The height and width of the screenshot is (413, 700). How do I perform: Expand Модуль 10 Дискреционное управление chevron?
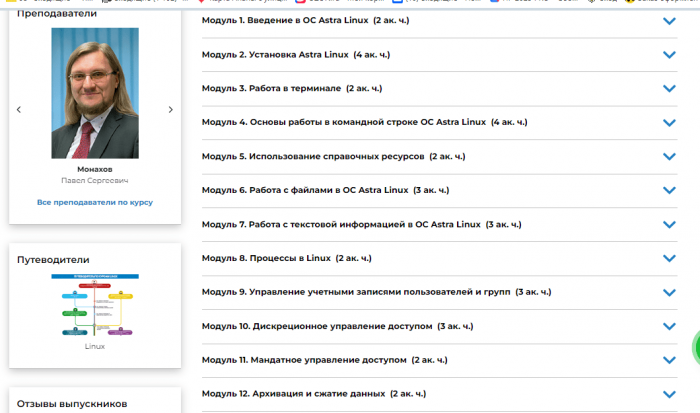click(669, 327)
